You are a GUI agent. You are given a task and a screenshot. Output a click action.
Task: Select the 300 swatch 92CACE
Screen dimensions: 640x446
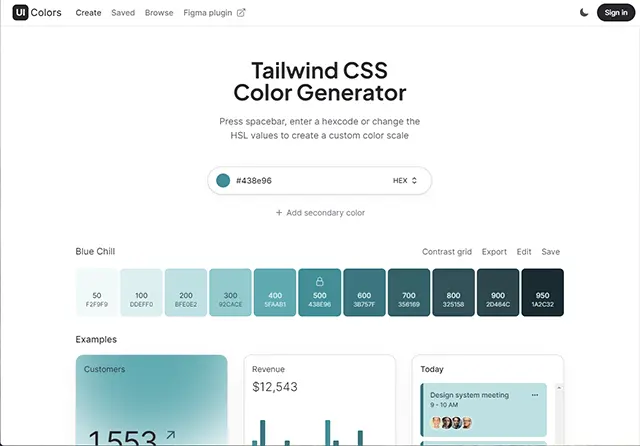click(230, 292)
